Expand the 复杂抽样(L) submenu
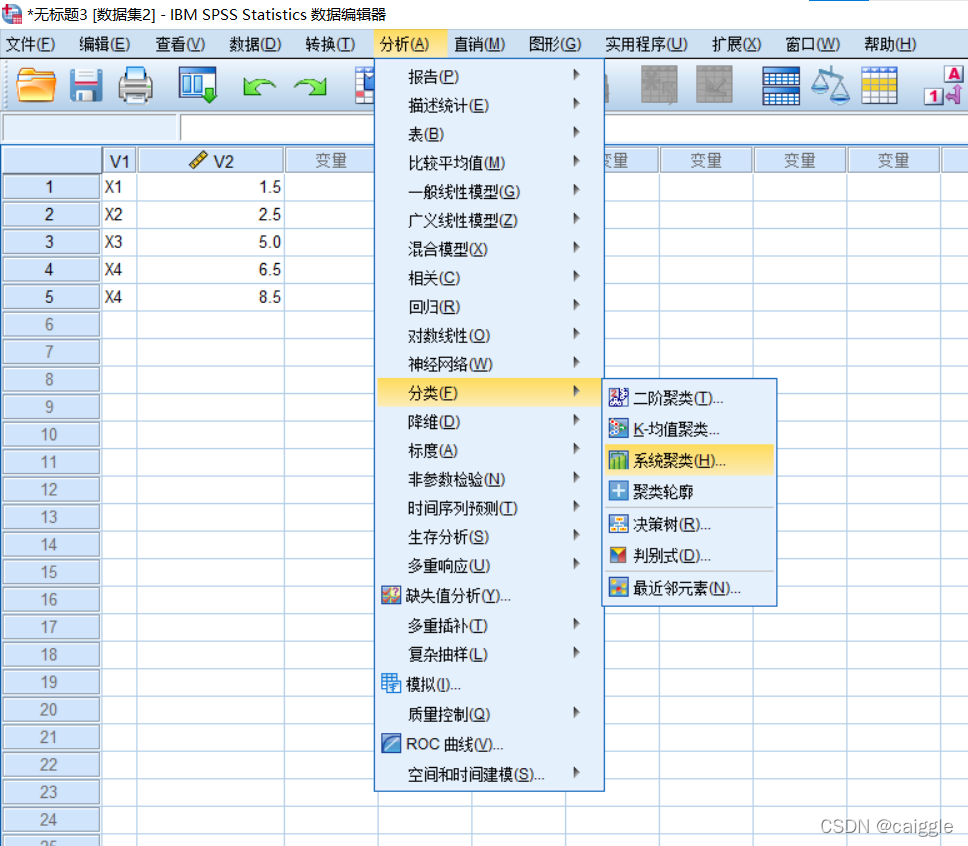Viewport: 968px width, 846px height. pos(489,654)
